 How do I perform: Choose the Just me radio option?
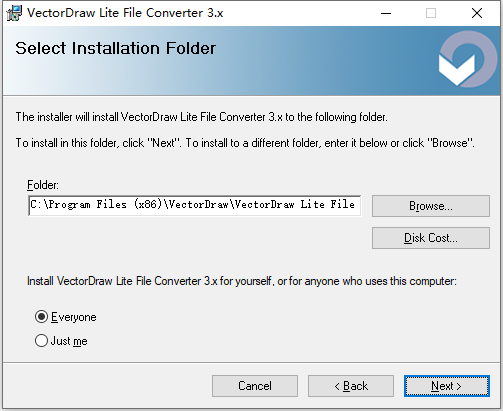click(x=41, y=341)
